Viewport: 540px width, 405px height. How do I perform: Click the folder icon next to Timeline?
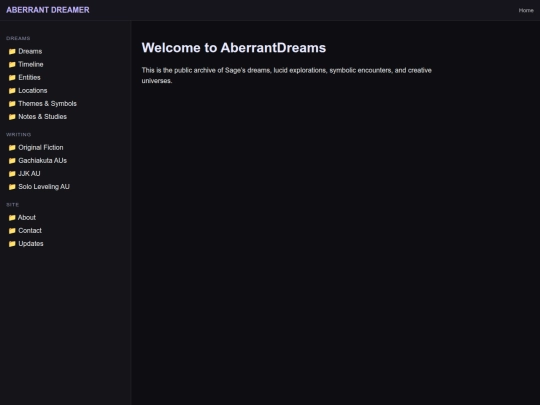[x=12, y=64]
